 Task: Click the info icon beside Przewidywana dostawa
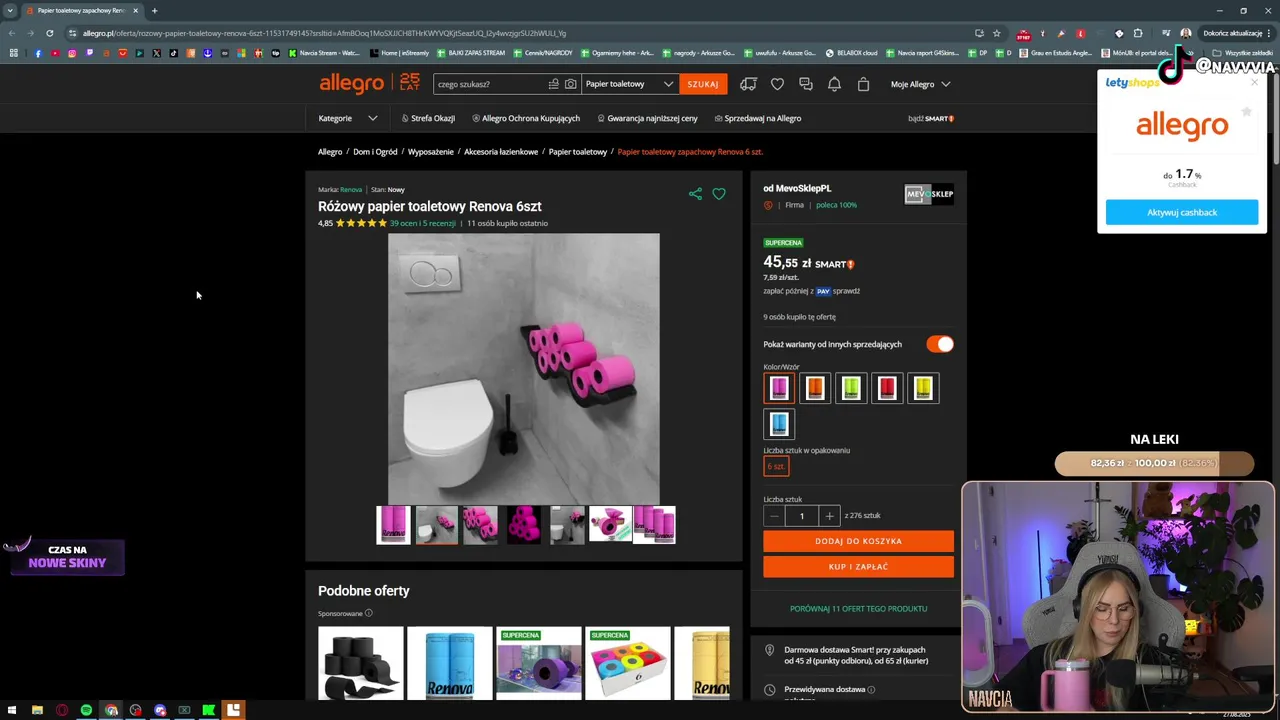871,689
